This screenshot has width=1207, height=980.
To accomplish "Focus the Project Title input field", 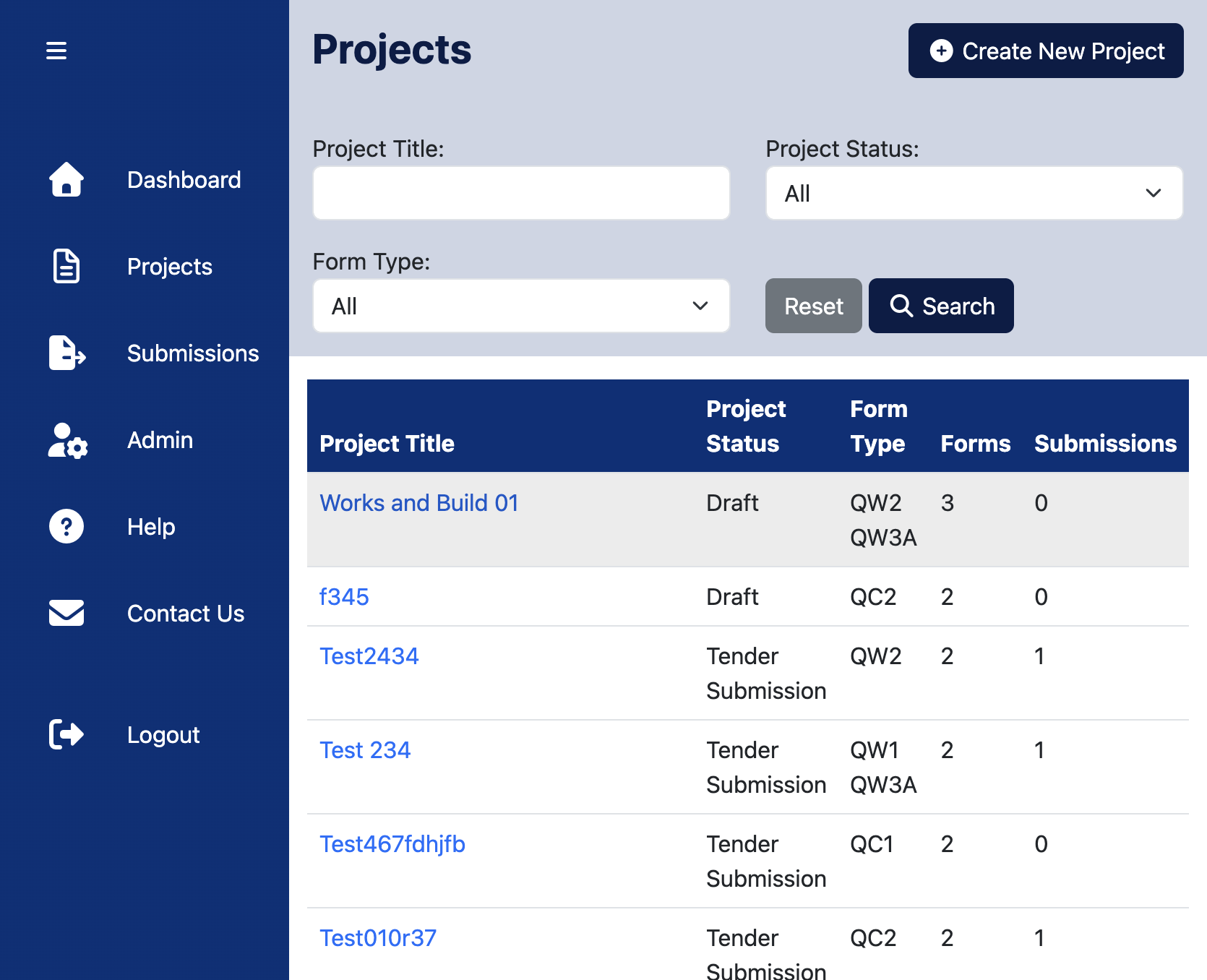I will tap(521, 193).
